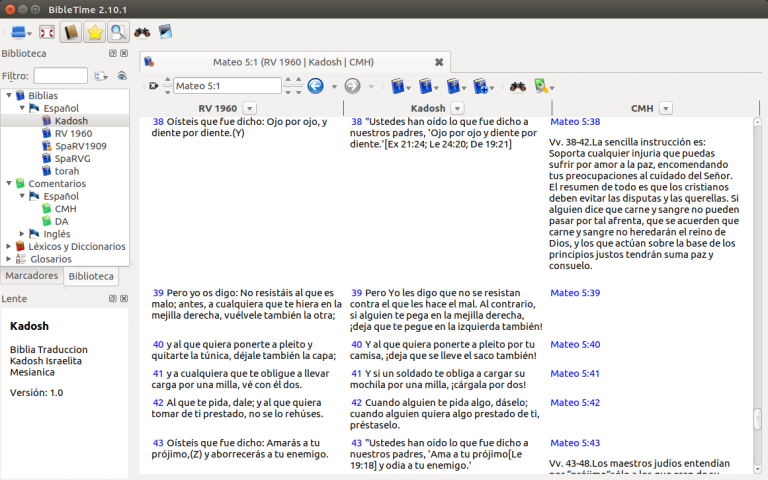Click the Filtro input field

point(61,76)
